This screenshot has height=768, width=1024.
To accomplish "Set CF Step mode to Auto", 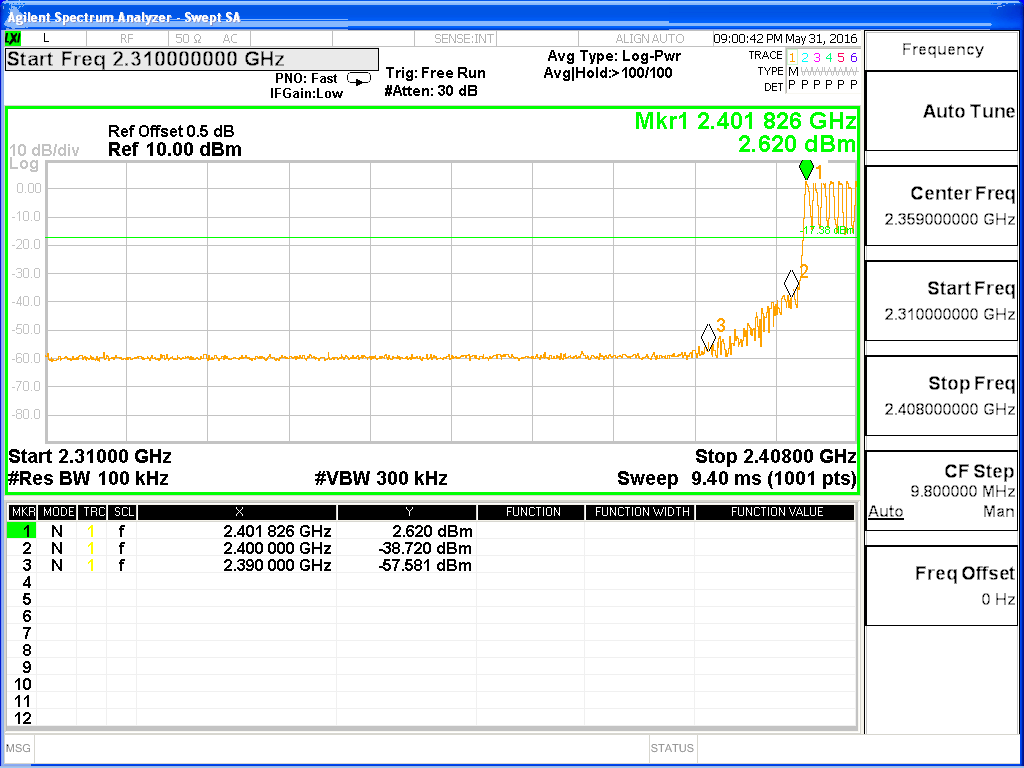I will point(886,511).
